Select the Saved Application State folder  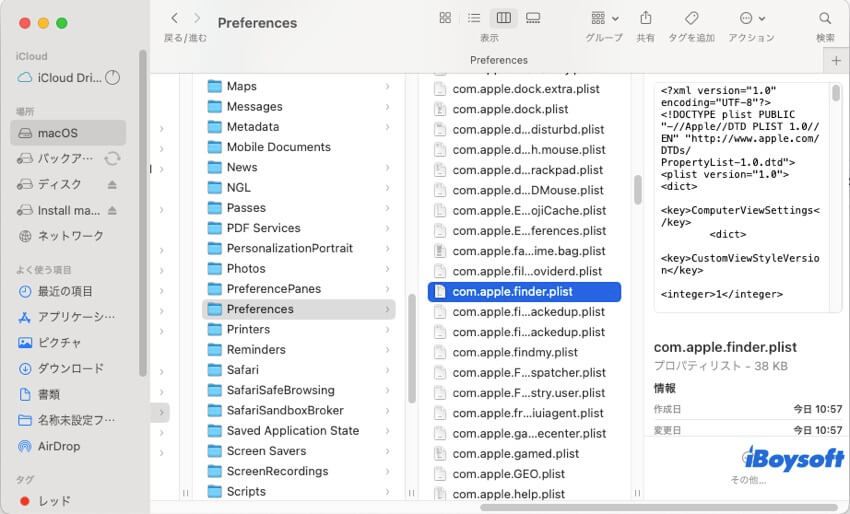(x=299, y=431)
